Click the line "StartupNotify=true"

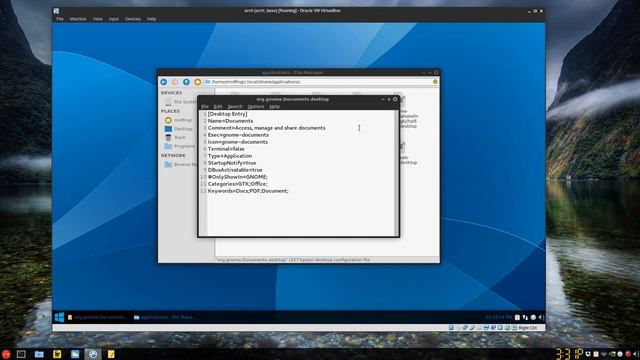(232, 162)
